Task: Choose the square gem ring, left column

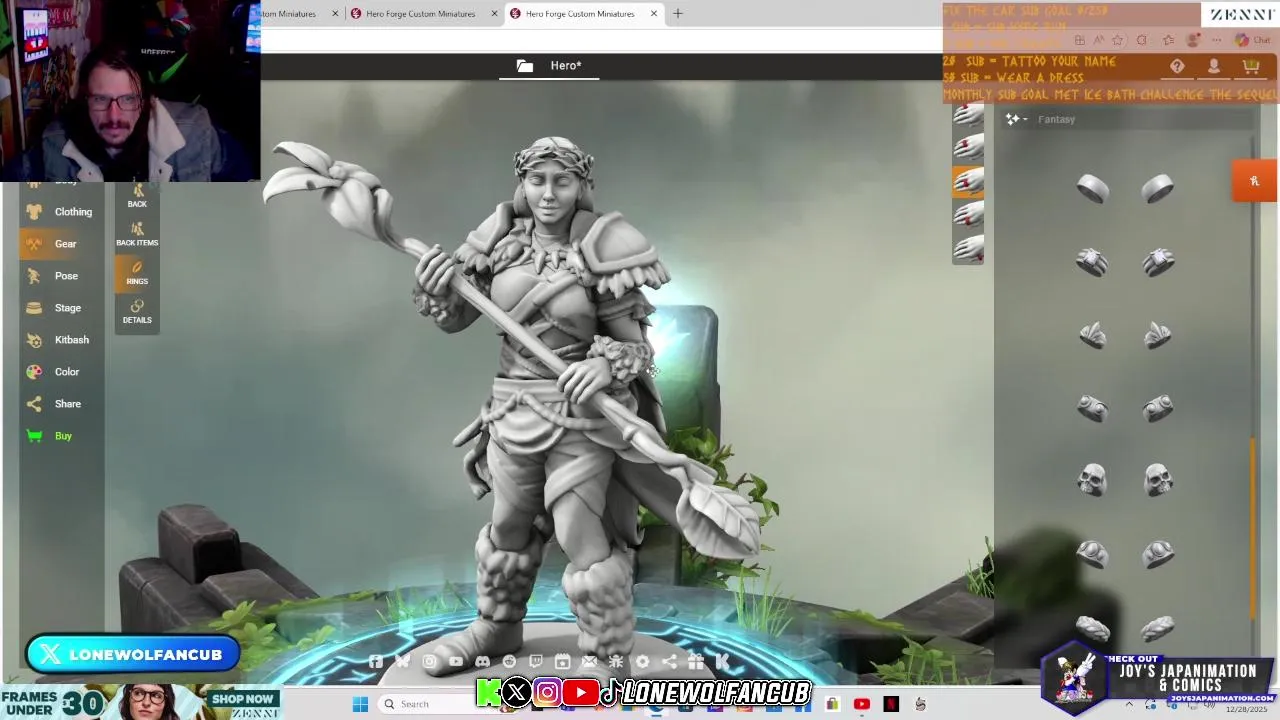Action: coord(1092,262)
